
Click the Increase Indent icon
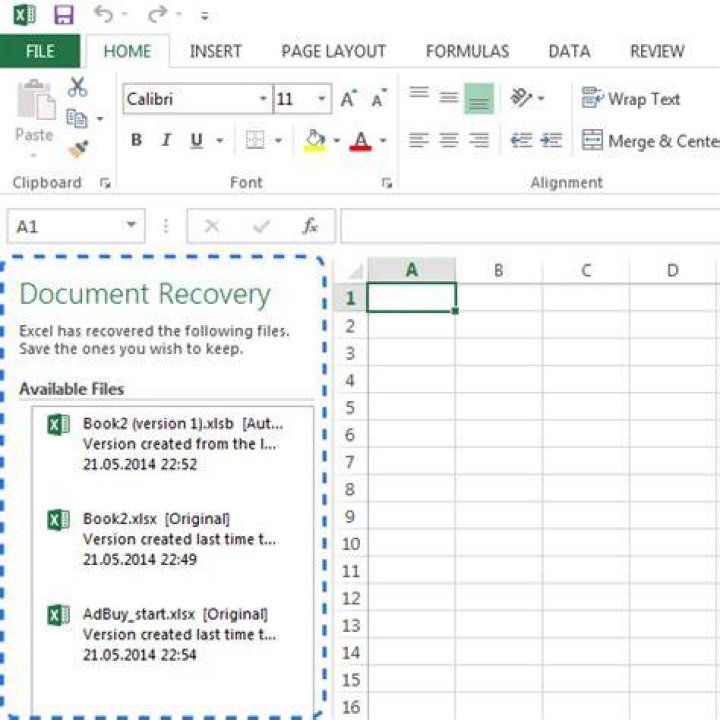click(x=551, y=140)
